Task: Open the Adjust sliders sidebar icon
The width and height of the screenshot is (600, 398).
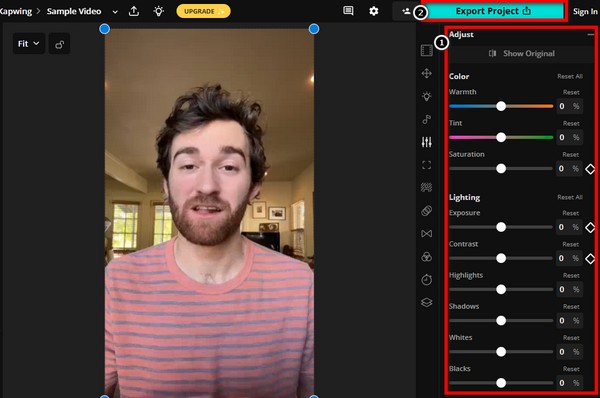Action: click(427, 142)
